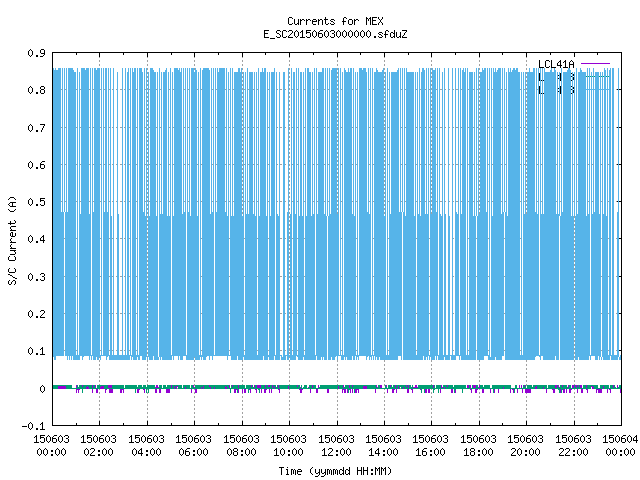Screen dimensions: 640x480
Task: Click the y-axis tick label 0.7
Action: [36, 128]
